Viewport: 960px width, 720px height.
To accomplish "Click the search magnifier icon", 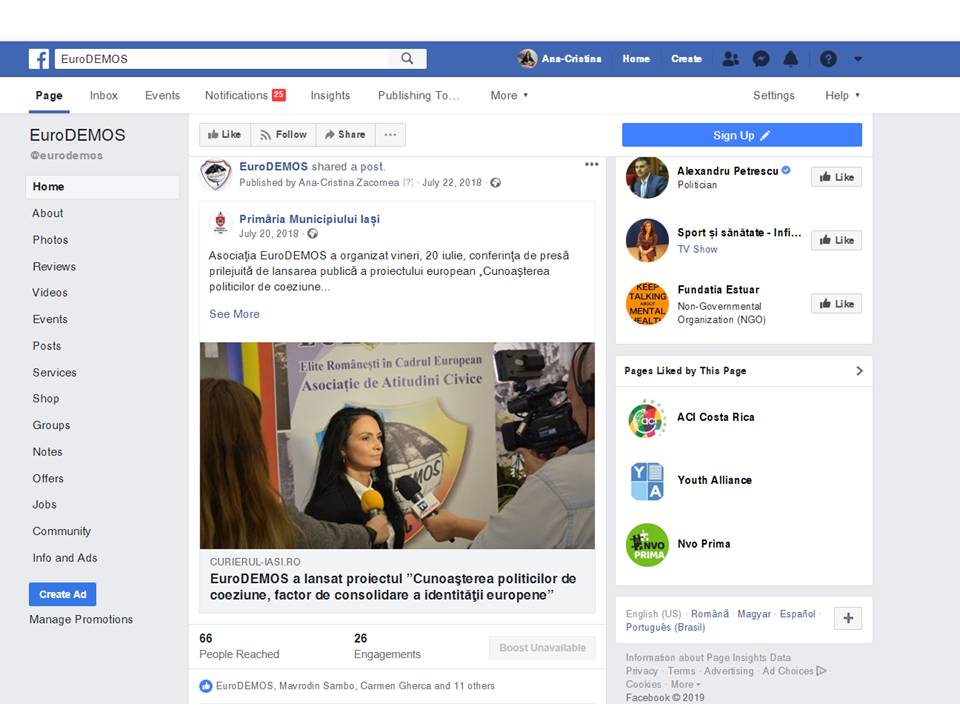I will [x=407, y=58].
